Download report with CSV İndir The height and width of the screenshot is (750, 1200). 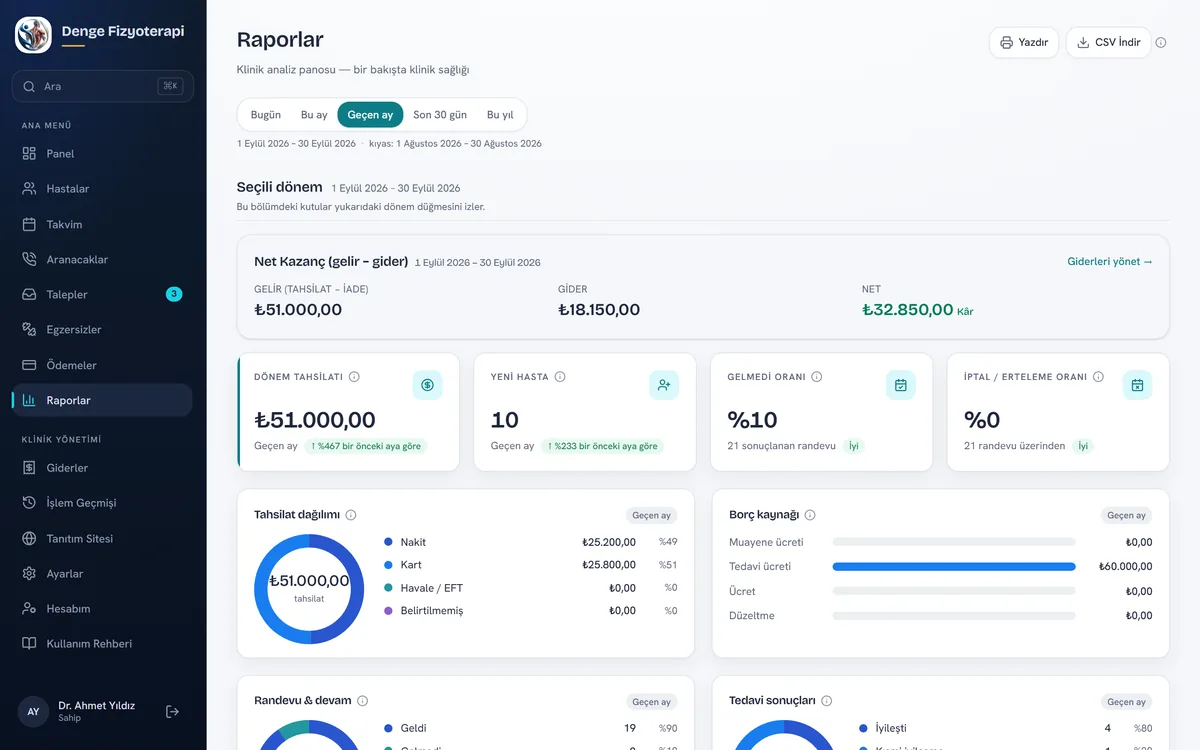(x=1109, y=43)
